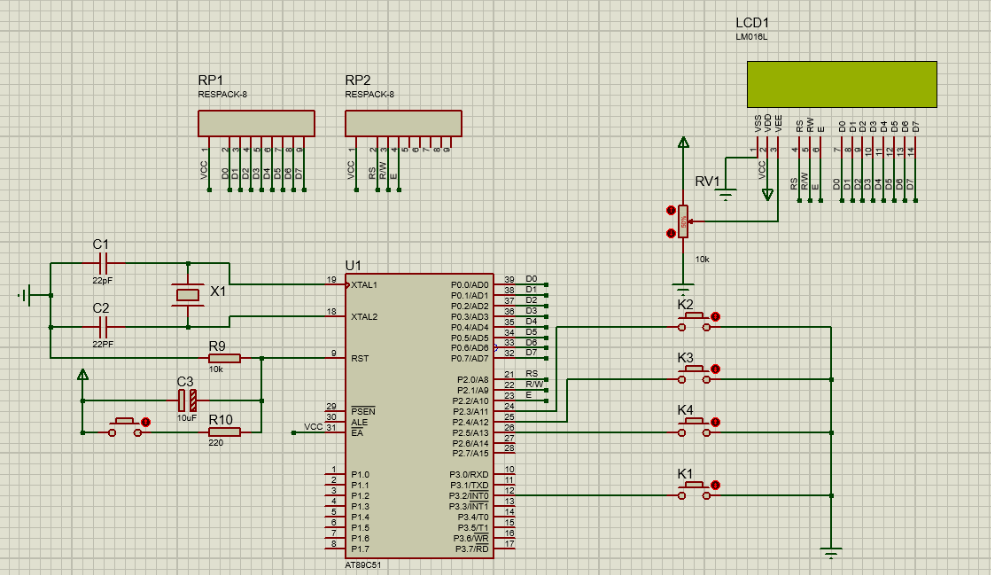Select the C2 capacitor symbol
The image size is (991, 575).
[x=104, y=327]
